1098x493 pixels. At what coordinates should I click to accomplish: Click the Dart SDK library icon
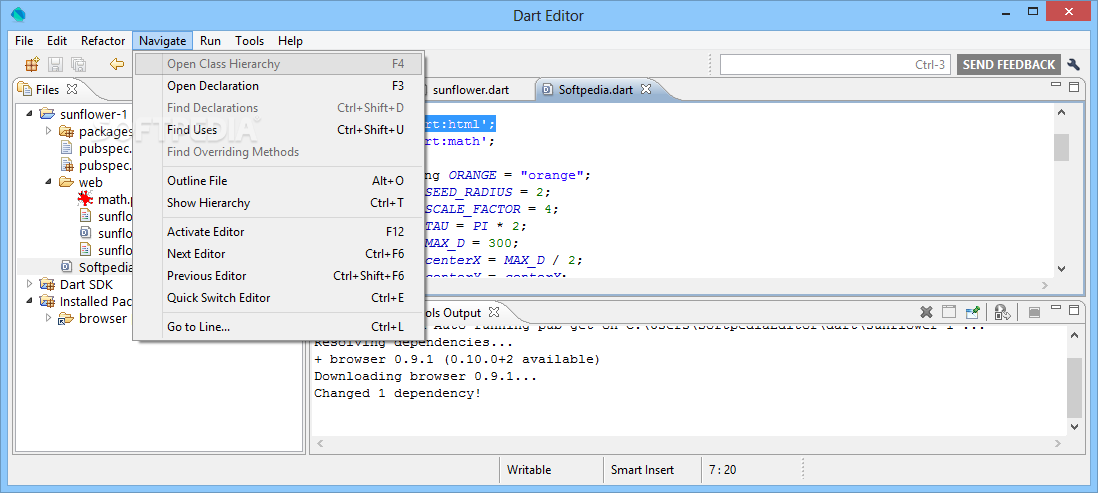point(47,284)
